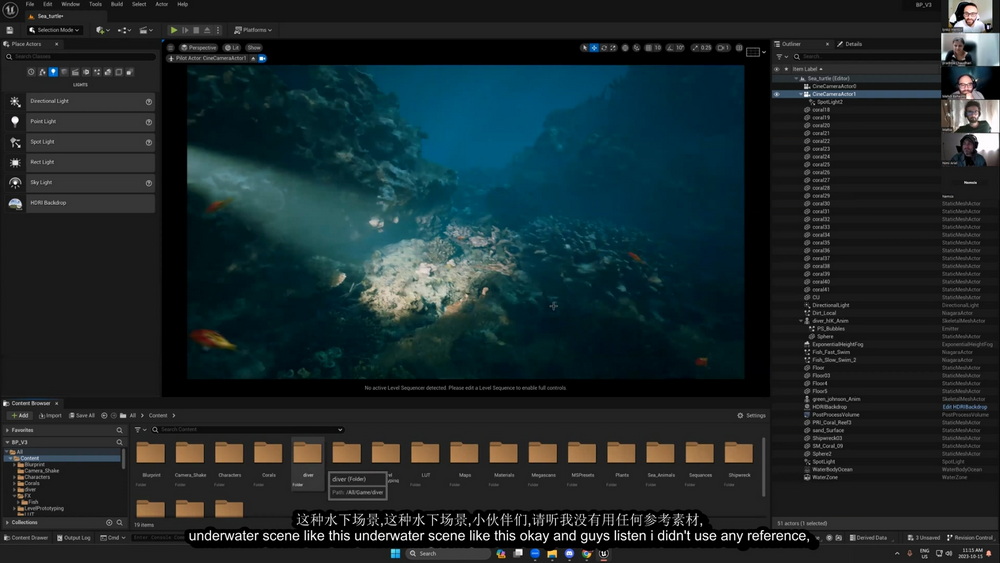Choose Sky Light from Place Actors
The width and height of the screenshot is (1000, 563).
click(x=80, y=183)
